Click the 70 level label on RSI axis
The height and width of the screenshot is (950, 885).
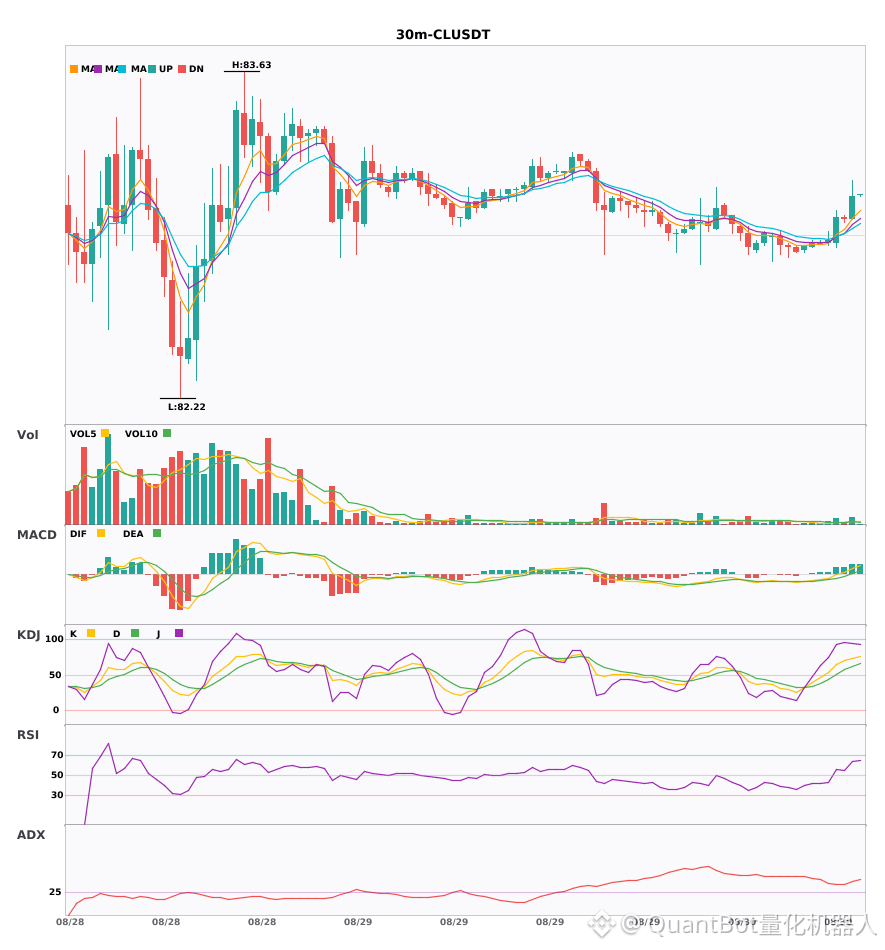tap(57, 755)
